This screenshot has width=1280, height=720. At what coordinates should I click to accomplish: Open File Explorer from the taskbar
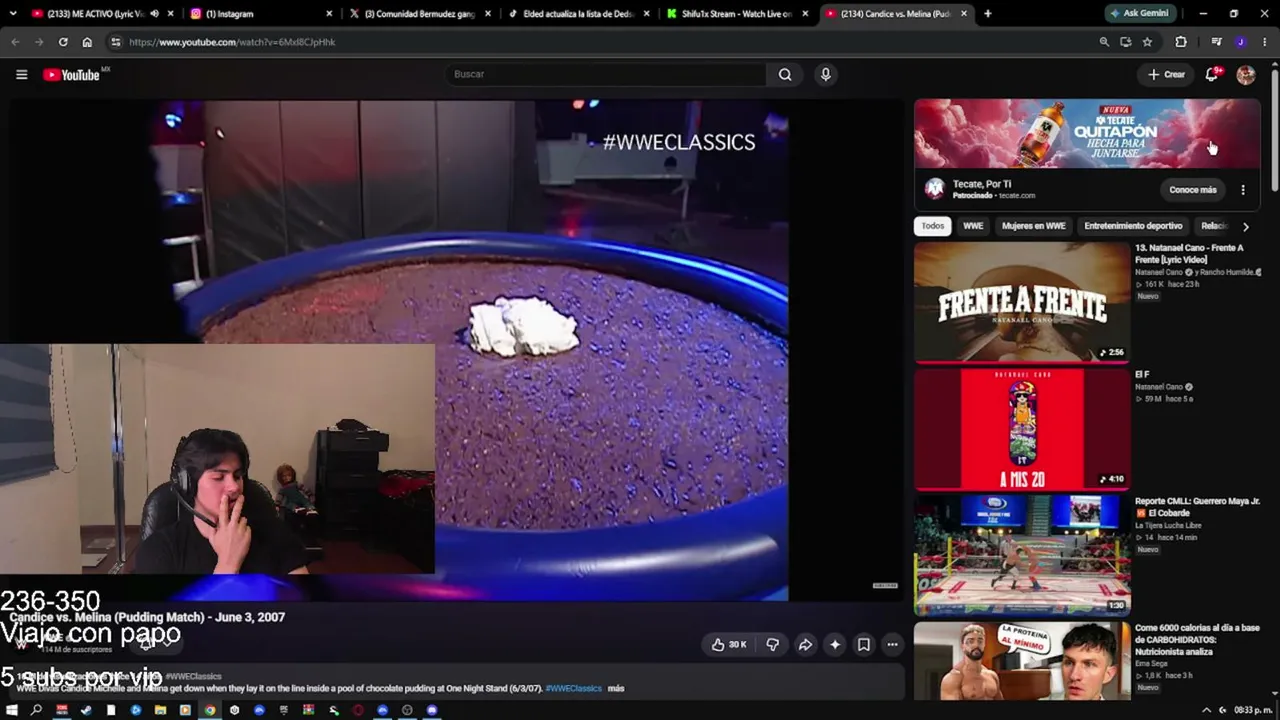click(160, 710)
